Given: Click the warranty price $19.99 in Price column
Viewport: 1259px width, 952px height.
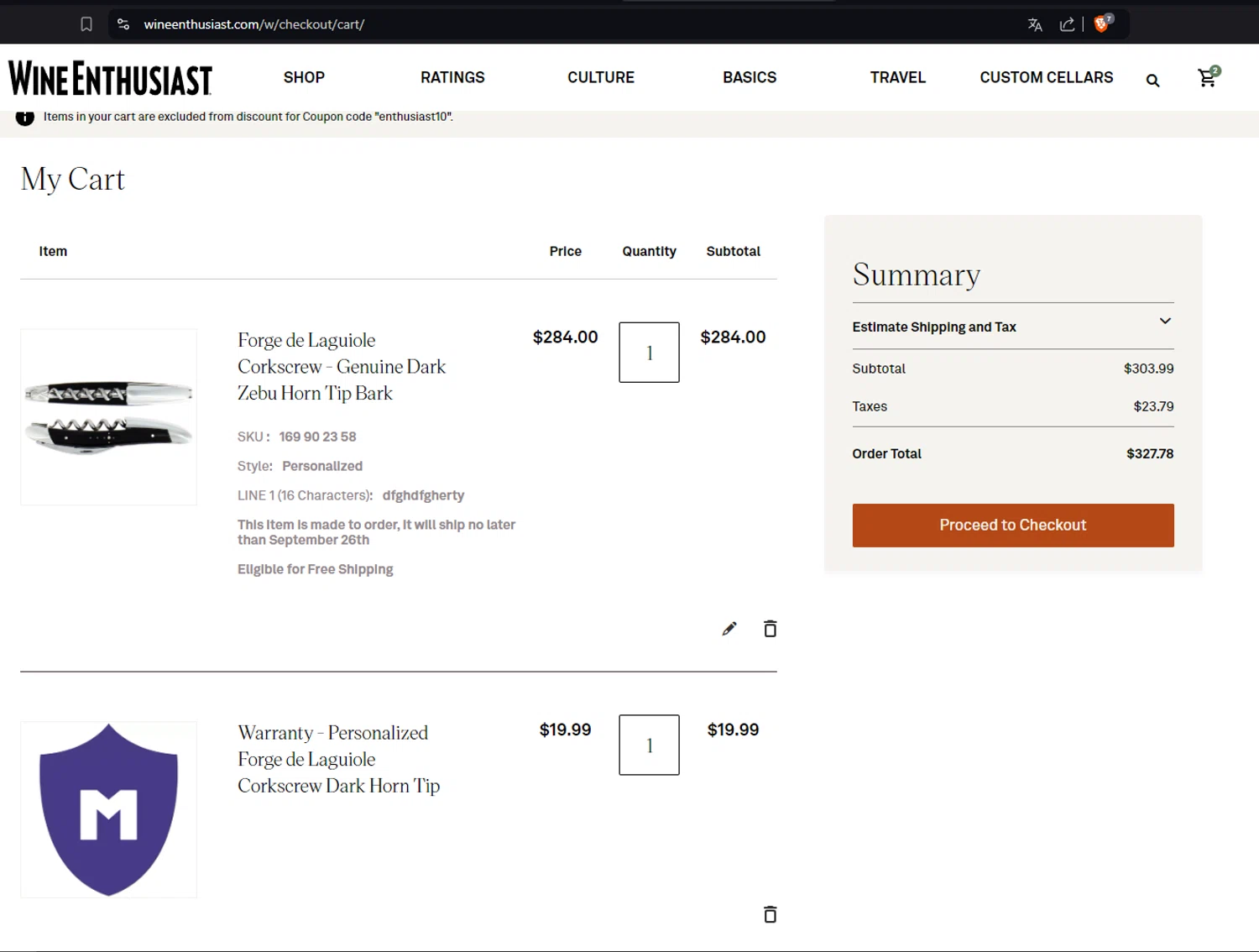Looking at the screenshot, I should pos(565,730).
